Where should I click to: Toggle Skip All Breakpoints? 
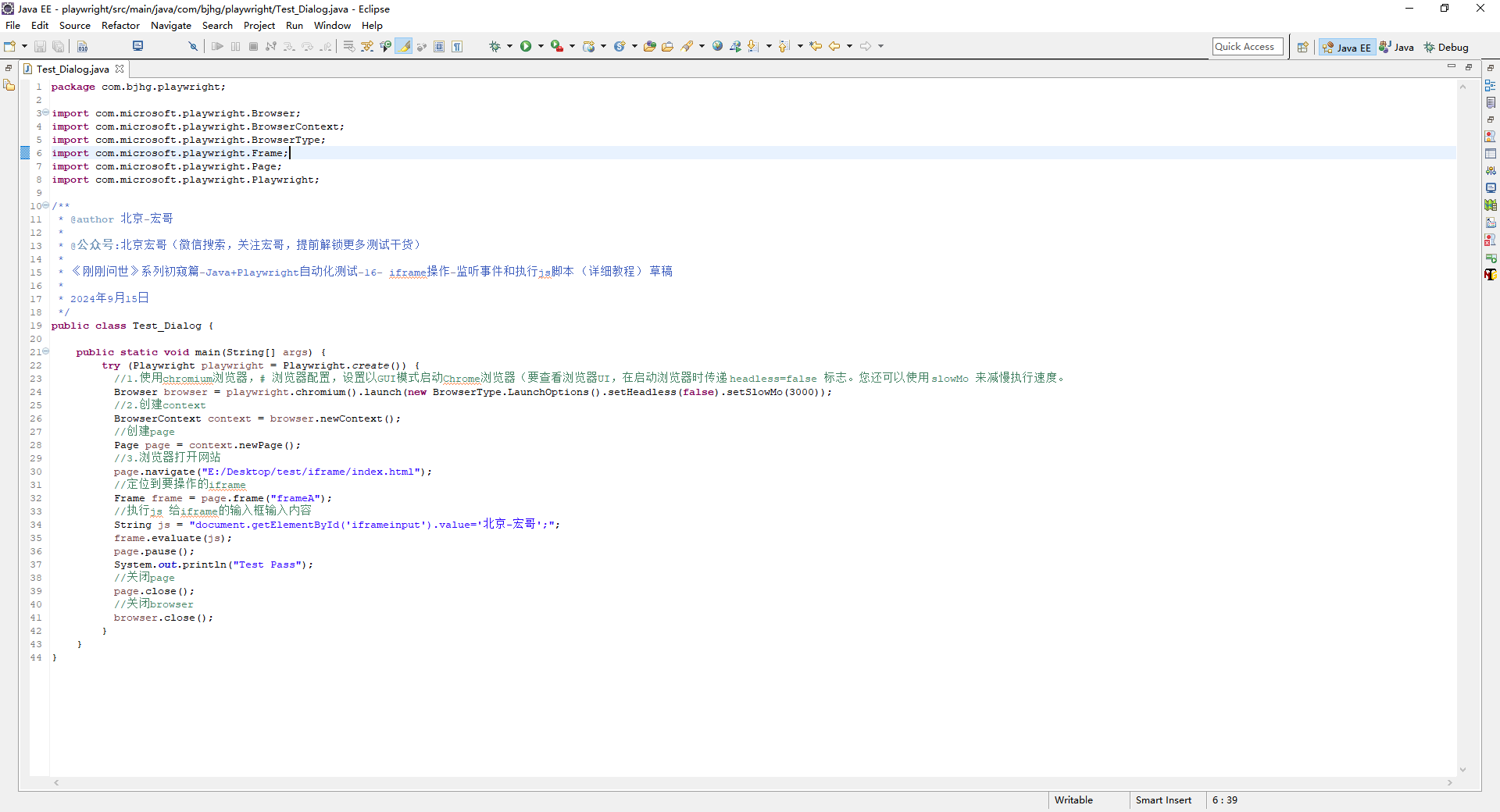[193, 47]
